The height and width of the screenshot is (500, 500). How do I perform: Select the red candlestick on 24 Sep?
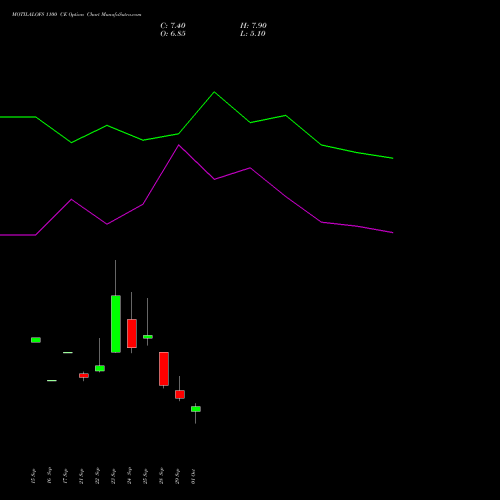132,333
